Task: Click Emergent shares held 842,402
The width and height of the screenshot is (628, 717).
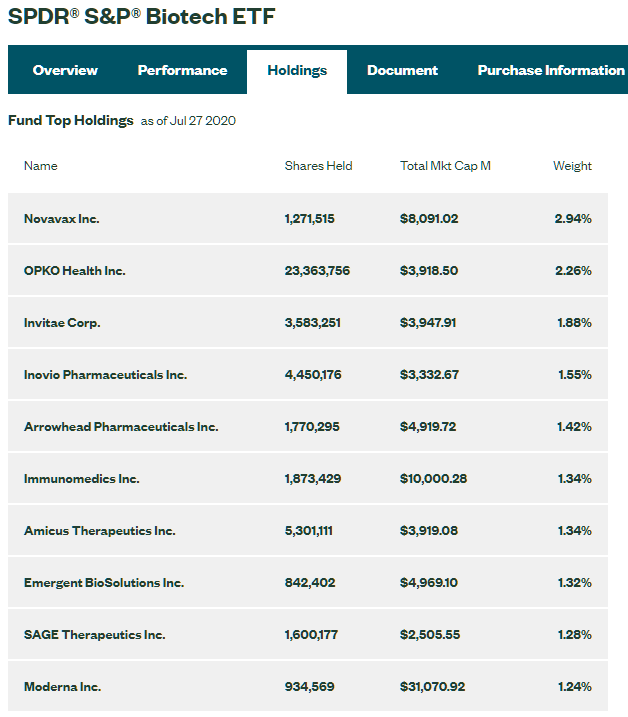Action: click(x=310, y=583)
